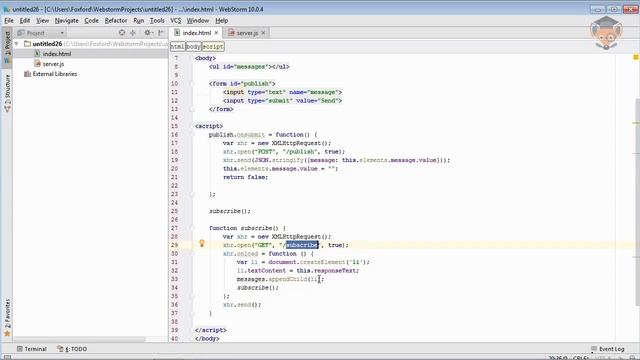Collapse the code fold at line 27 function
640x360 pixels.
[x=192, y=228]
